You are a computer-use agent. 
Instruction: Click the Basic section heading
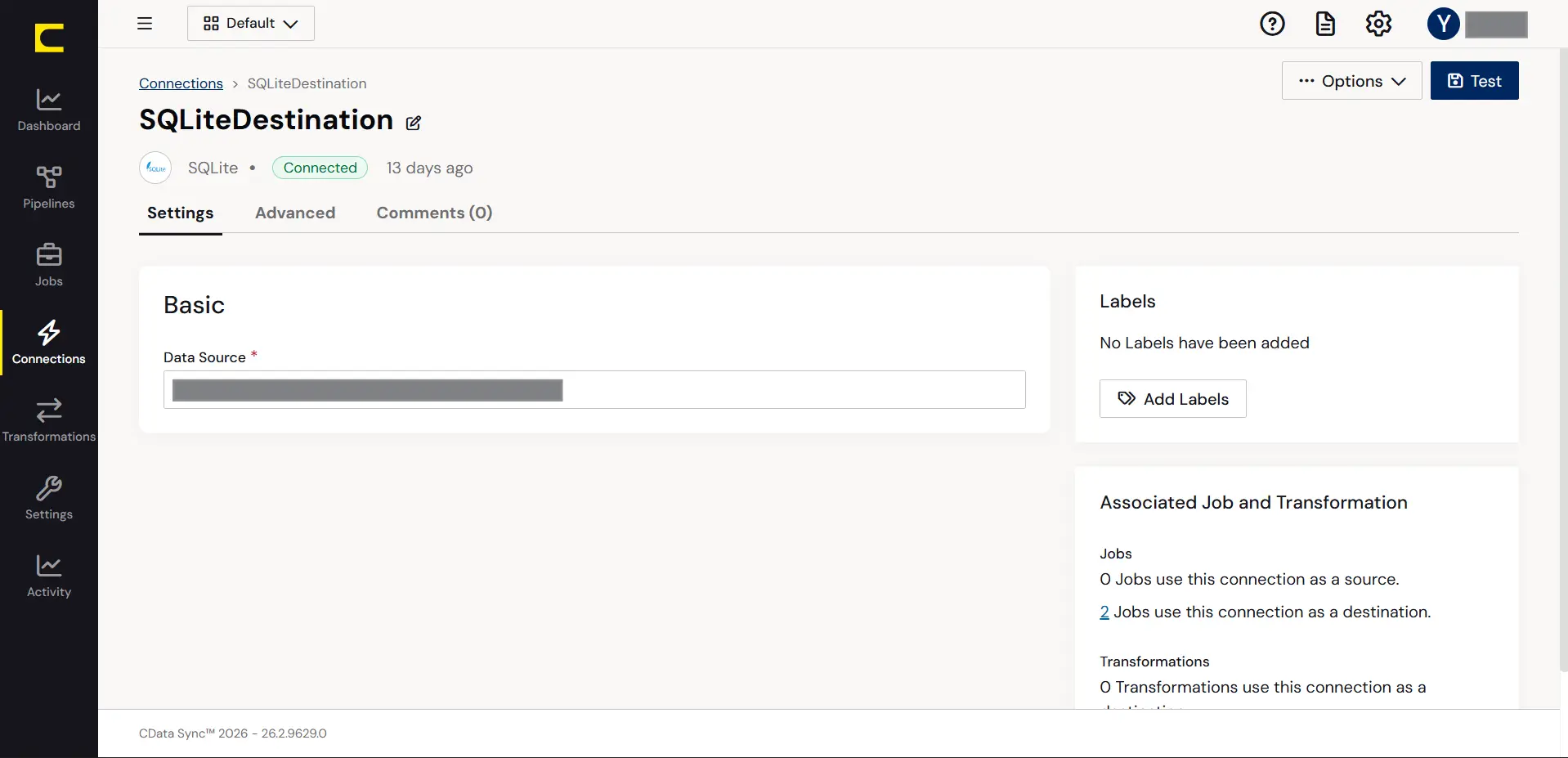click(x=194, y=305)
